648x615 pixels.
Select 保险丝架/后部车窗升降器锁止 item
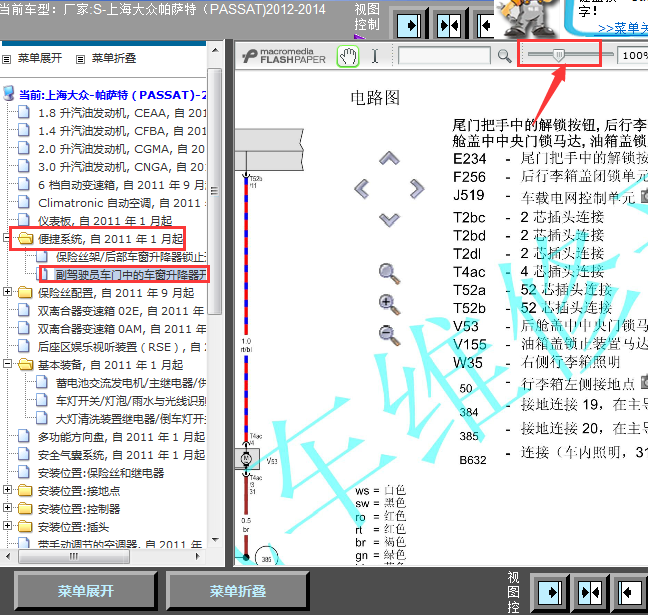point(131,257)
